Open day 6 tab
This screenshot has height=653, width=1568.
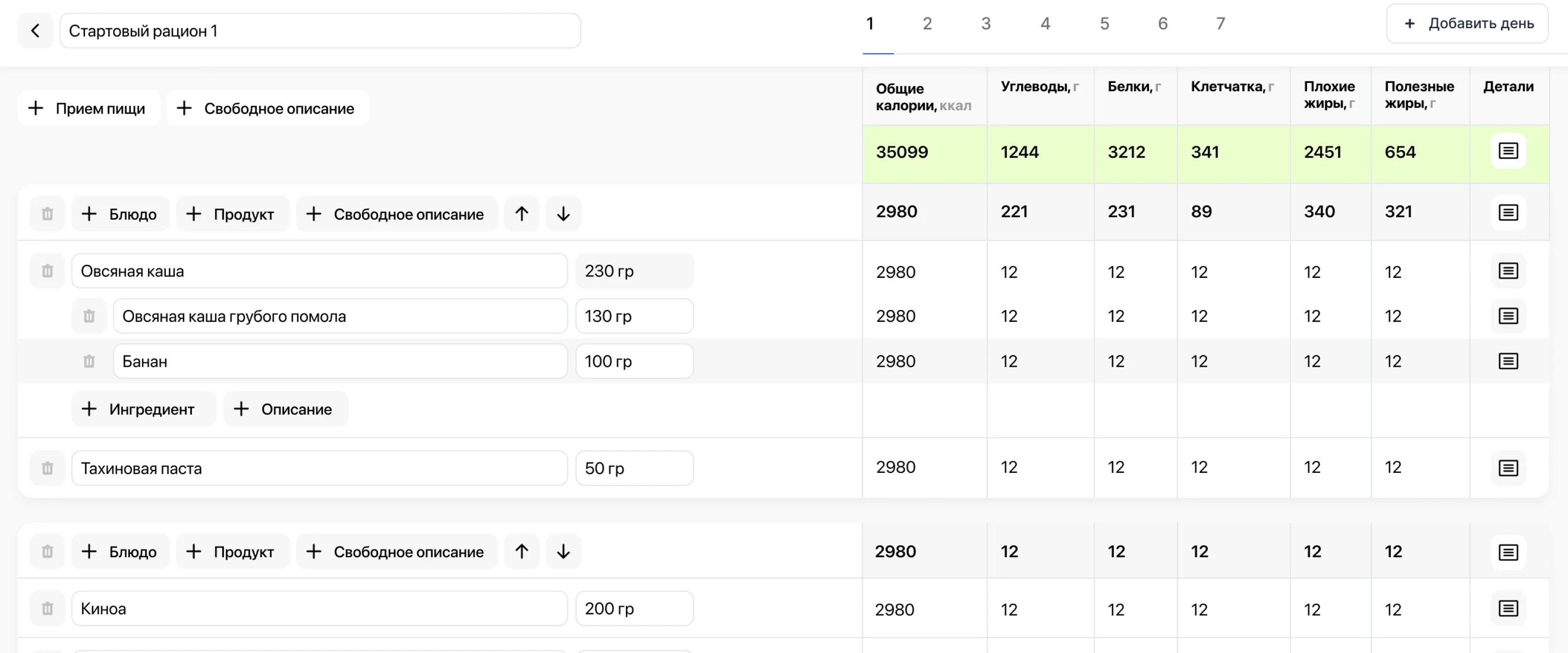pos(1163,24)
